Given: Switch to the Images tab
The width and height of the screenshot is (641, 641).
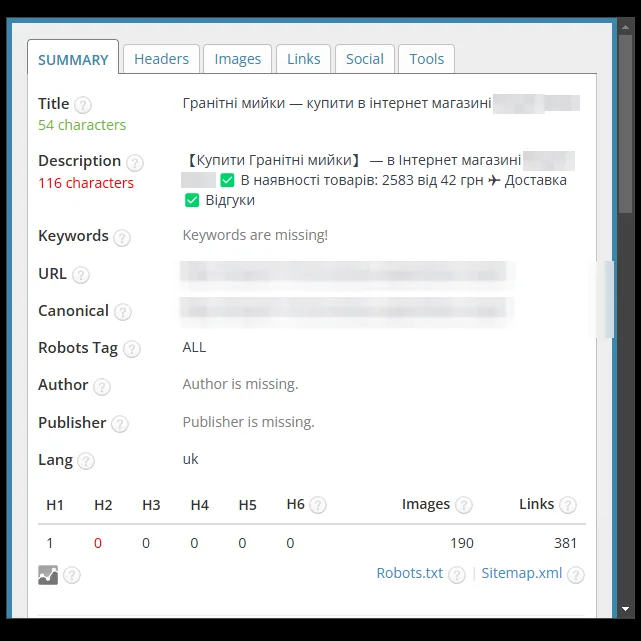Looking at the screenshot, I should click(238, 59).
